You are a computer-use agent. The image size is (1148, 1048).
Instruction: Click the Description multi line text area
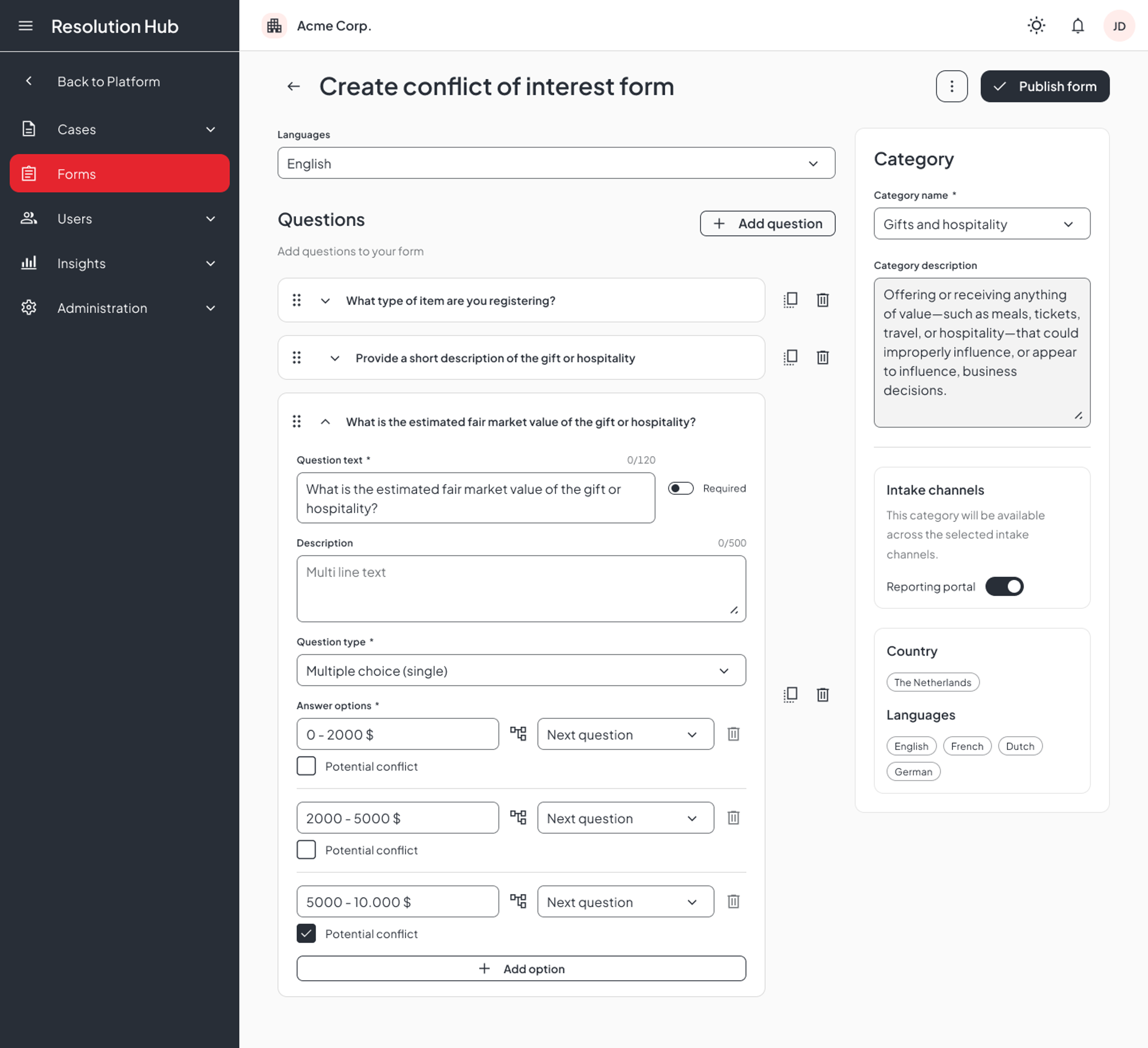[x=521, y=589]
